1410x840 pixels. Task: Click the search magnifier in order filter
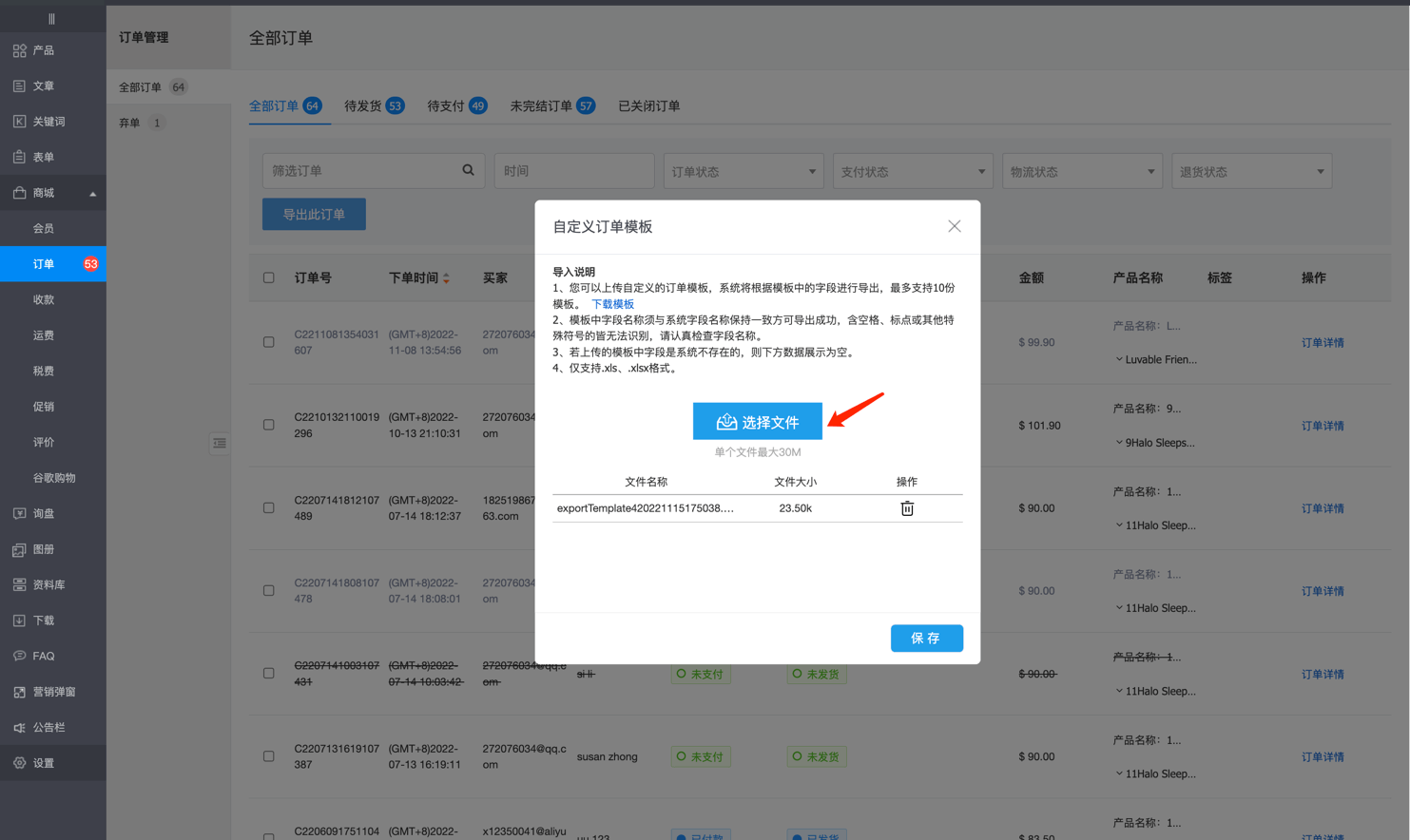(468, 170)
